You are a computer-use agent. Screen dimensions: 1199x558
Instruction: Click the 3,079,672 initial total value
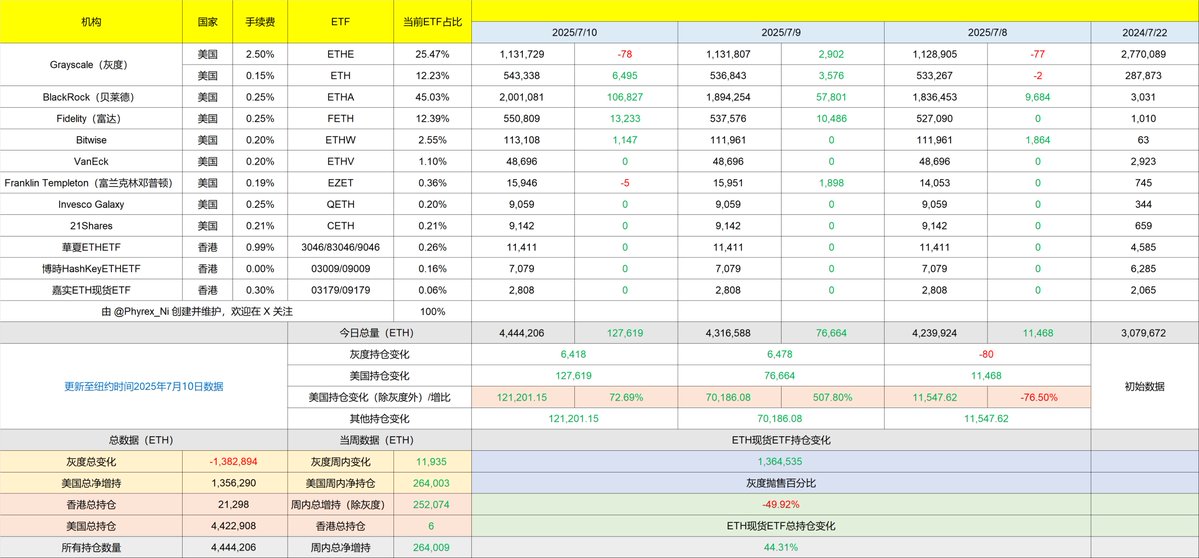(1145, 333)
